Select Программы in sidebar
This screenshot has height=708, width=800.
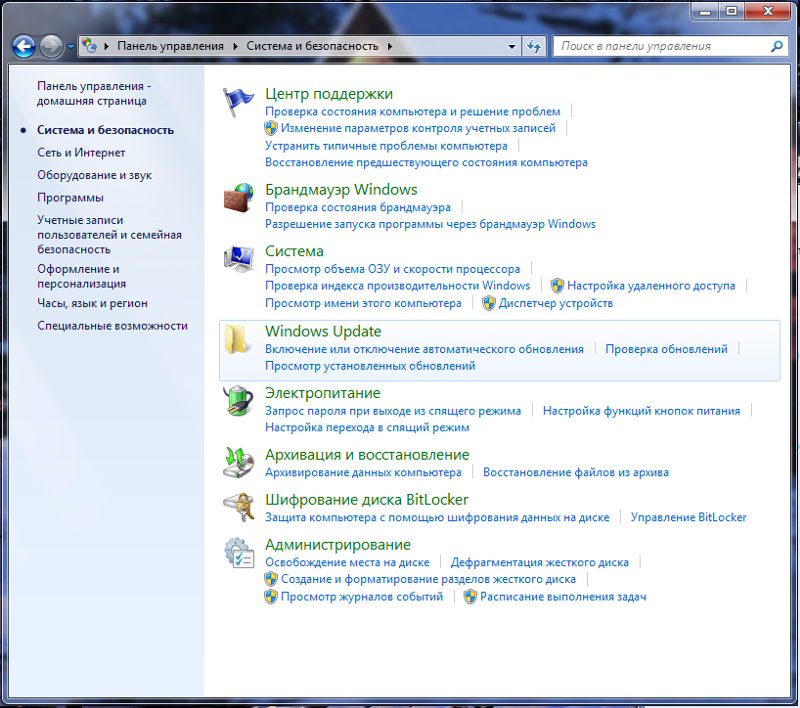coord(70,197)
